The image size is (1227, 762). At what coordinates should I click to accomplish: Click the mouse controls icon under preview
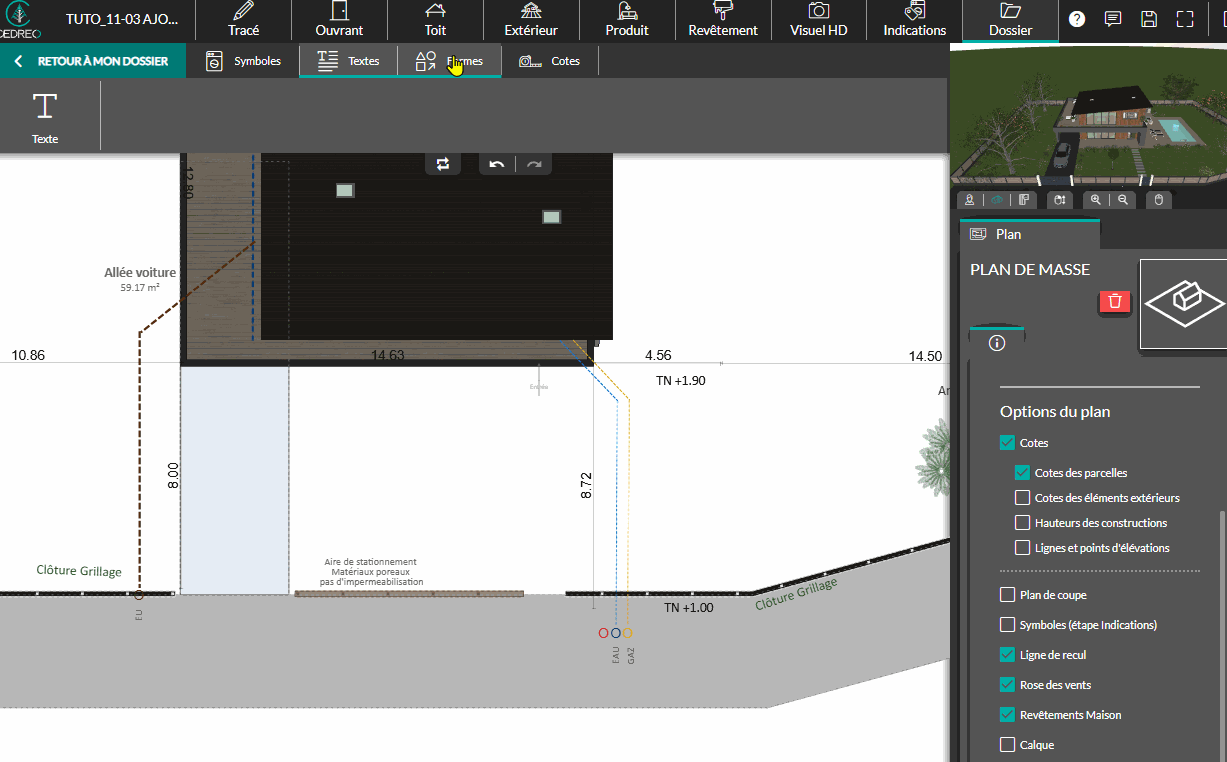point(1159,200)
